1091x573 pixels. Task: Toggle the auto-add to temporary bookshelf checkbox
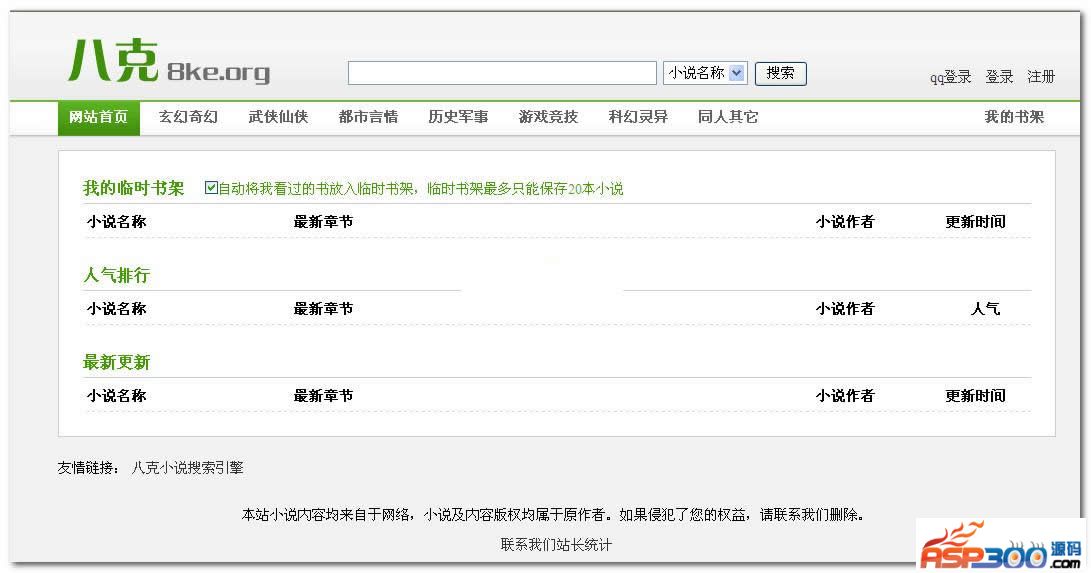point(212,188)
